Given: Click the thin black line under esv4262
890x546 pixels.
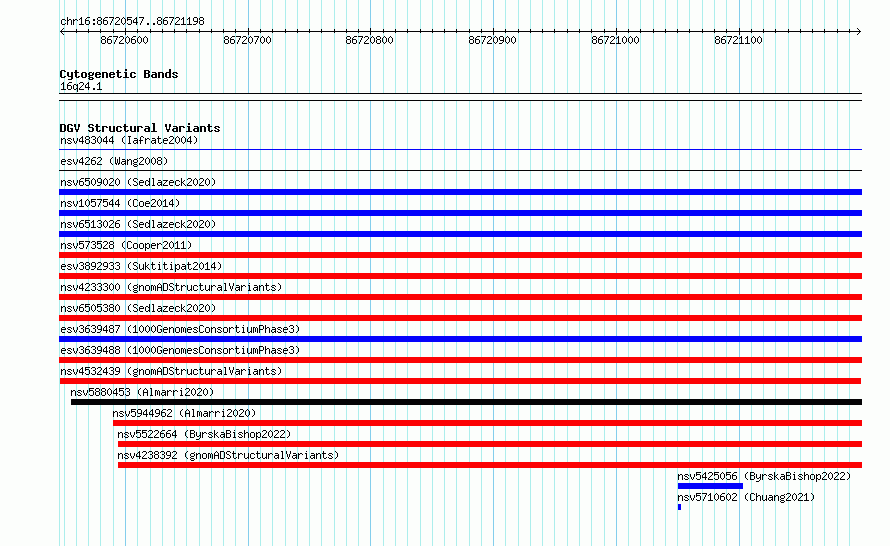Looking at the screenshot, I should click(460, 171).
